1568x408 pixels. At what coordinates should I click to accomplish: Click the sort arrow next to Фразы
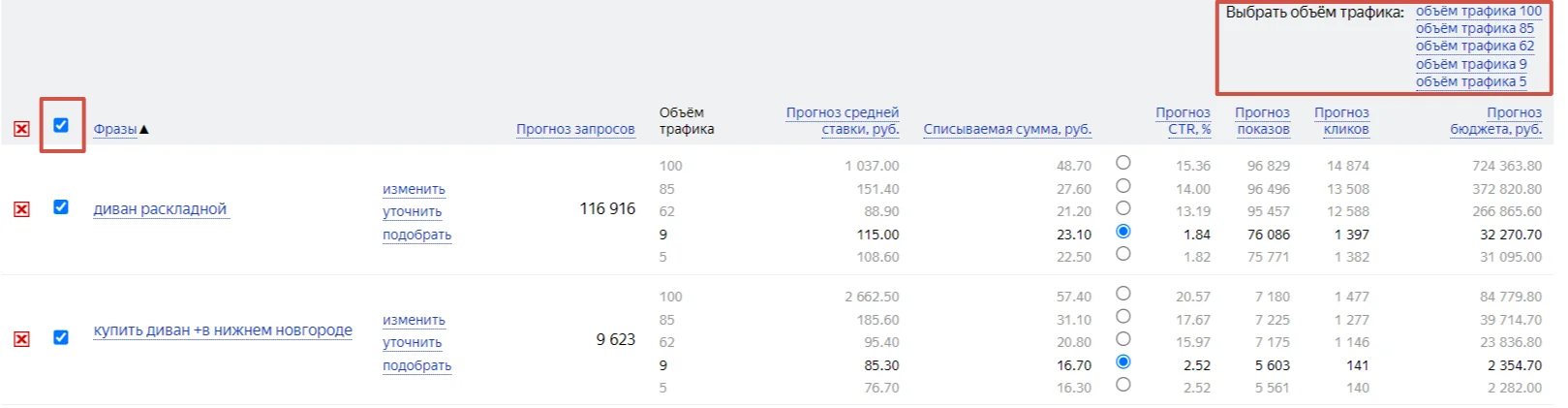(x=143, y=129)
